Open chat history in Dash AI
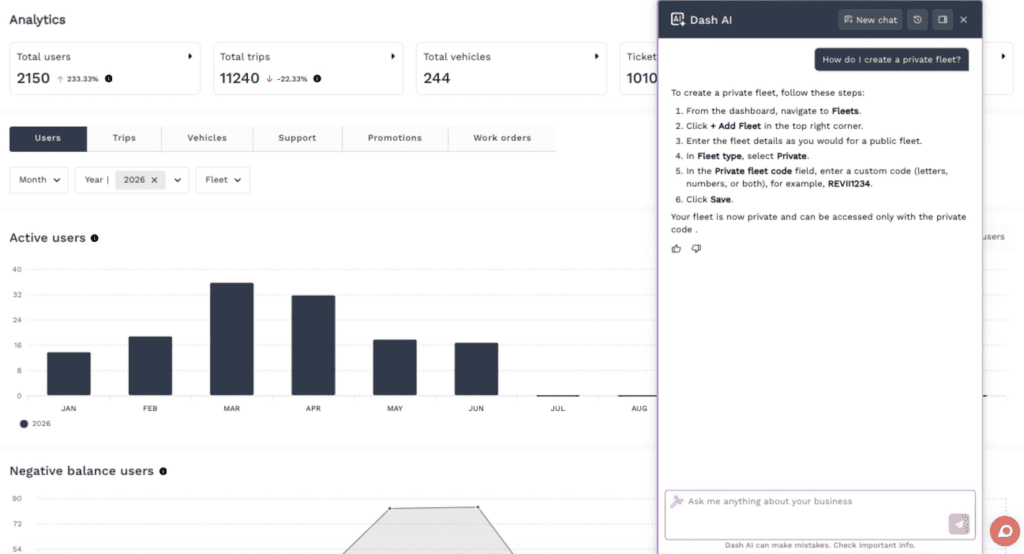 pyautogui.click(x=917, y=20)
